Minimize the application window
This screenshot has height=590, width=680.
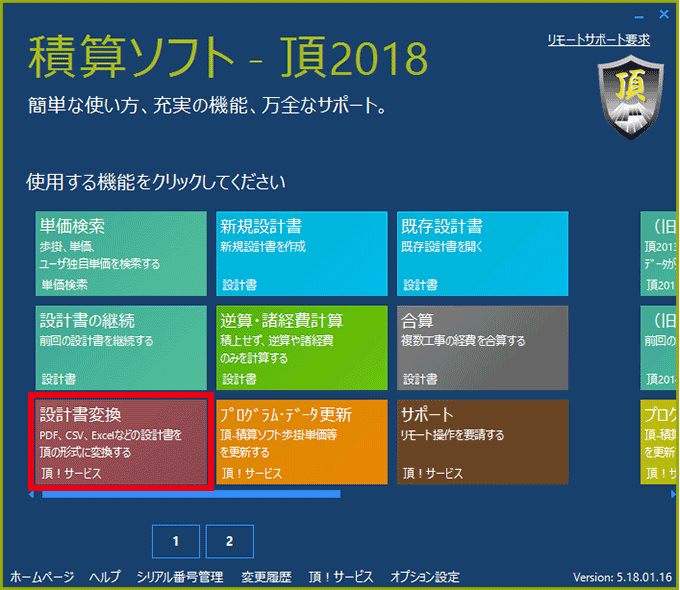click(x=637, y=14)
